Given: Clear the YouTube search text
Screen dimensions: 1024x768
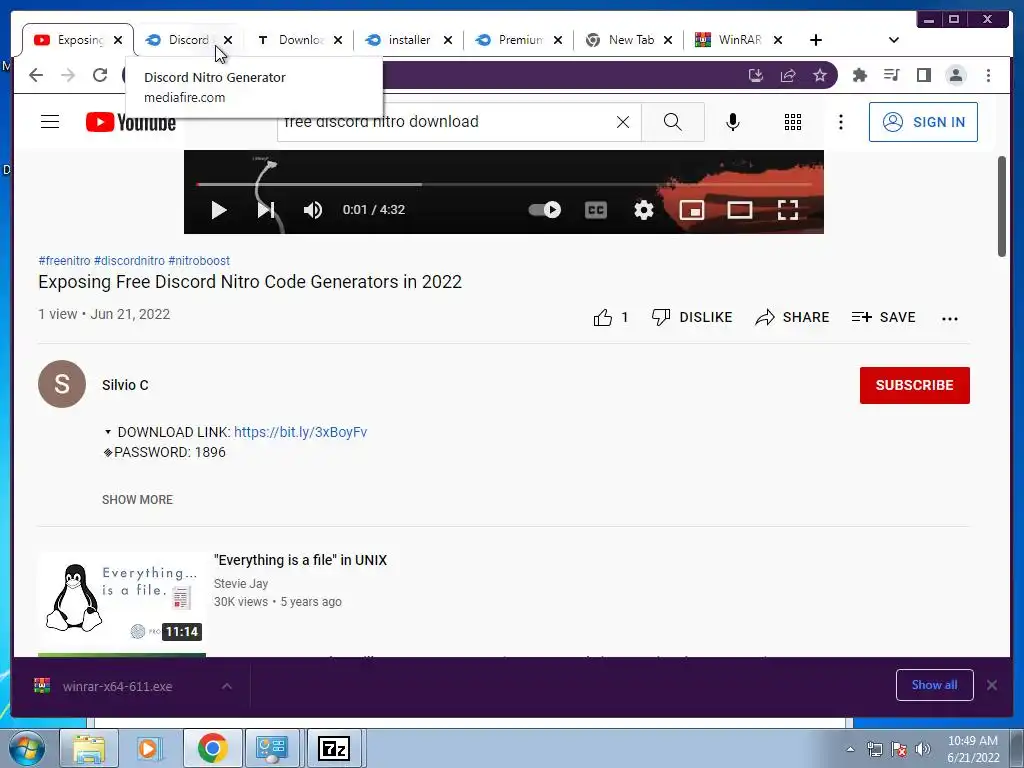Looking at the screenshot, I should (623, 122).
